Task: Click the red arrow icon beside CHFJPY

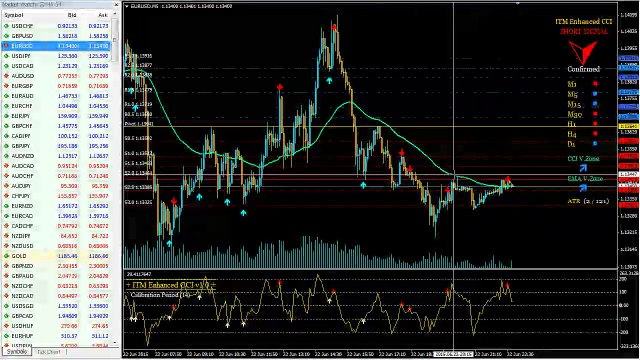Action: point(7,196)
